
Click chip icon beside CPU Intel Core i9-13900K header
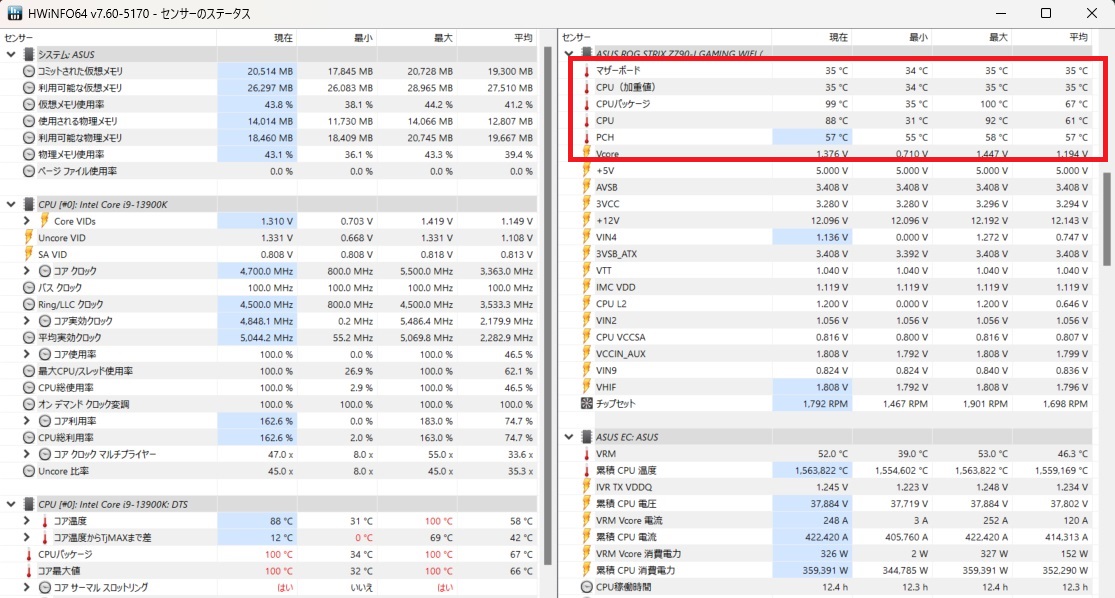pyautogui.click(x=28, y=204)
